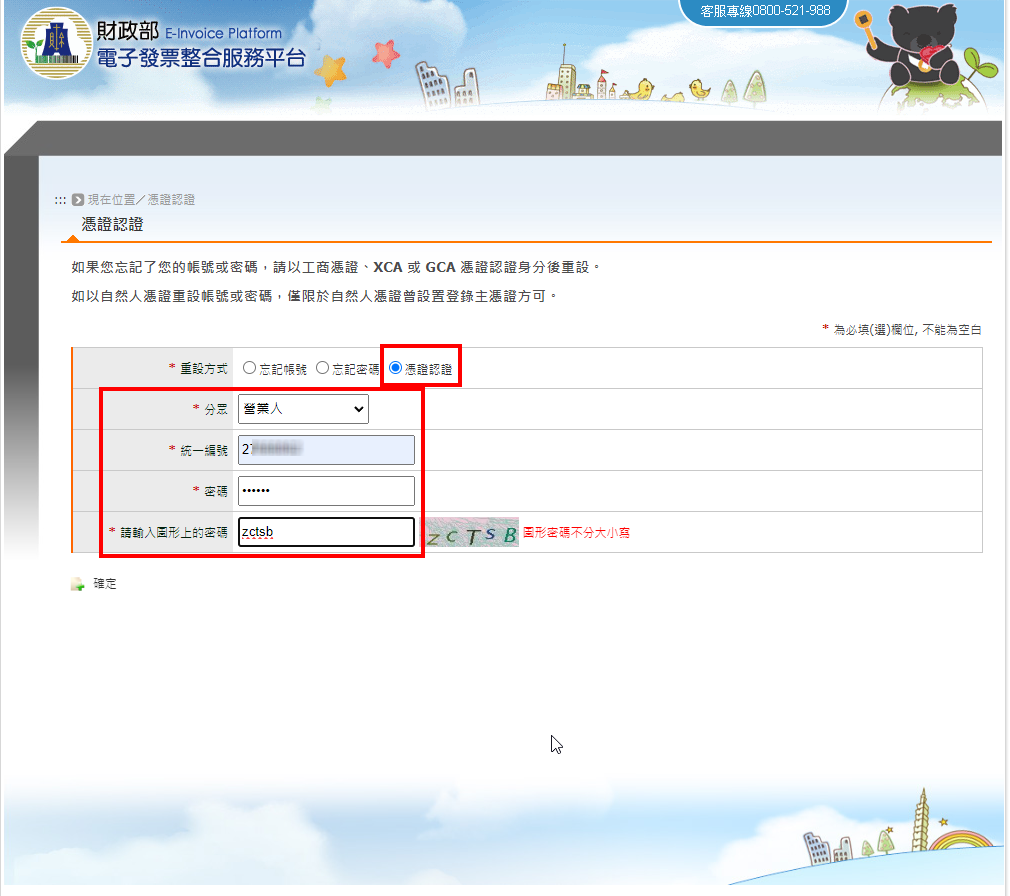Click the captcha text field containing zctsb
1010x896 pixels.
pyautogui.click(x=326, y=532)
